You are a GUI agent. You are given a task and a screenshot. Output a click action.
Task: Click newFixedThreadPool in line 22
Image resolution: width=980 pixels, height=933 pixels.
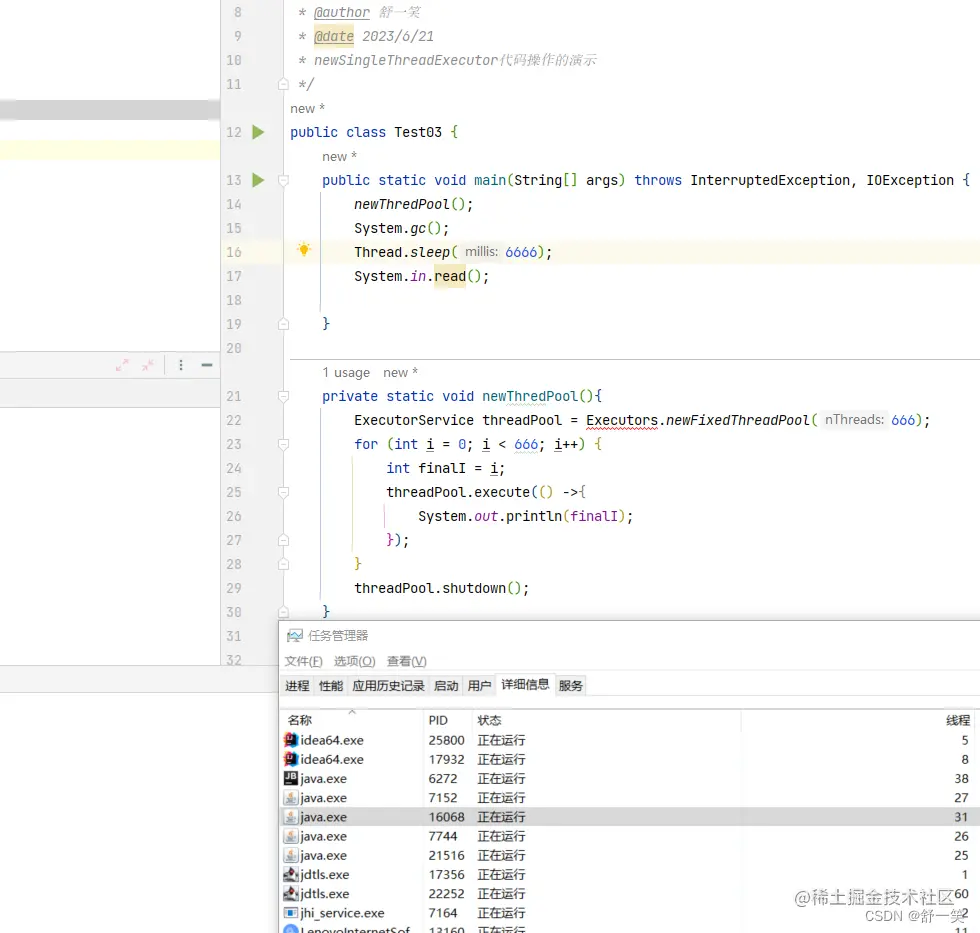[738, 420]
